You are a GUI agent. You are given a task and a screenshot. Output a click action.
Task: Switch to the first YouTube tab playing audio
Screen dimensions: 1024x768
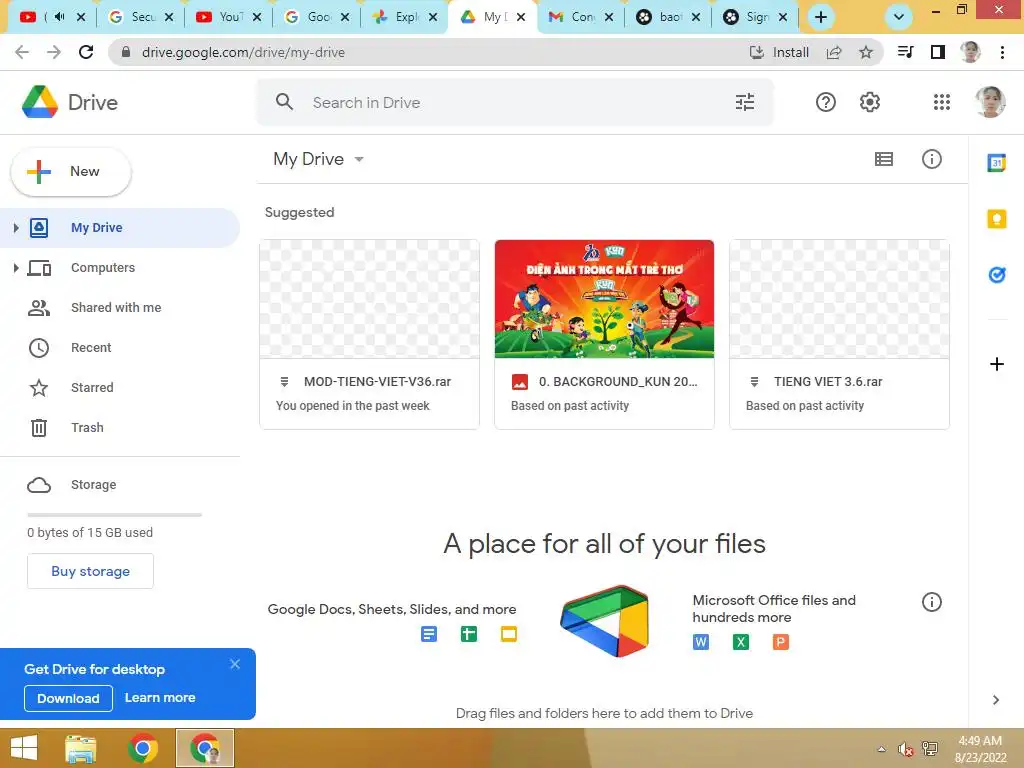(x=51, y=17)
